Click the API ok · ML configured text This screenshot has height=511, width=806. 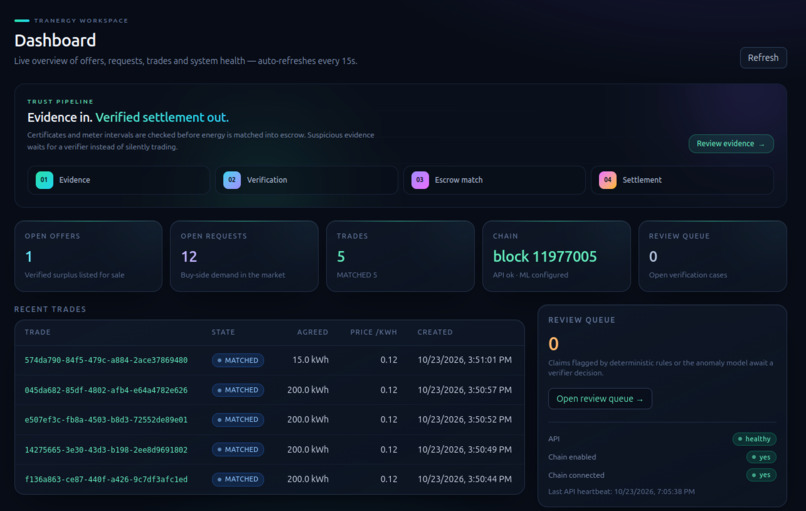pos(530,275)
